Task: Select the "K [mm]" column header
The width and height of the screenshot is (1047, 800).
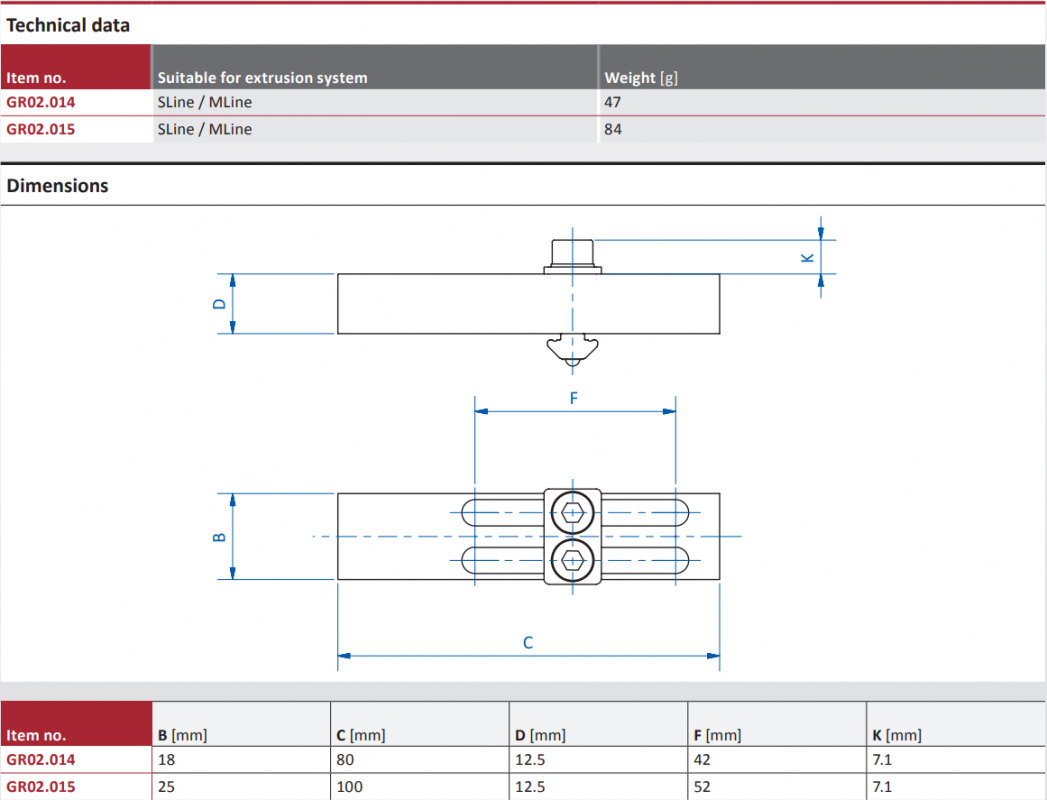Action: pyautogui.click(x=897, y=735)
